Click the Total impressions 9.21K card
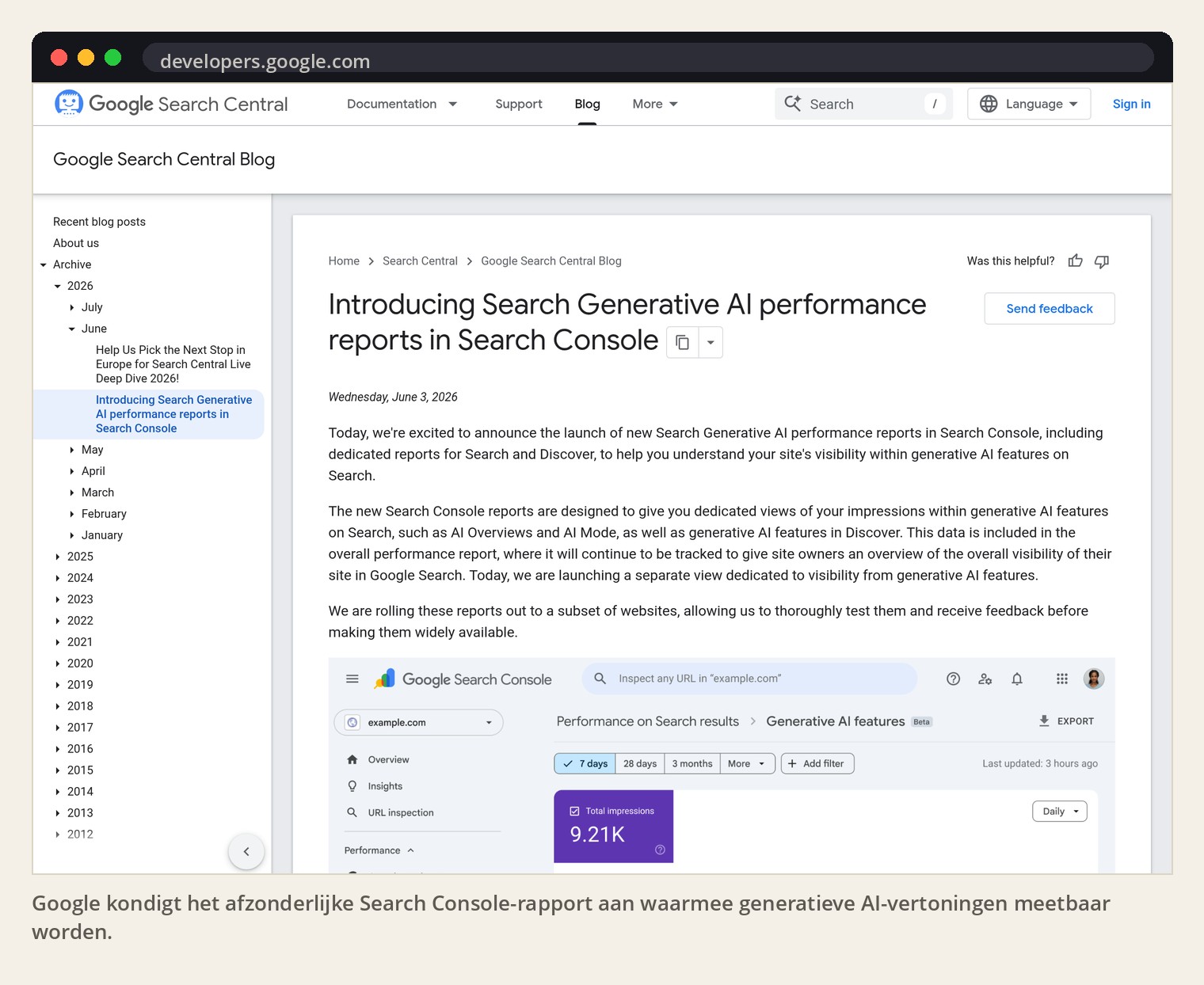The image size is (1204, 985). (613, 826)
